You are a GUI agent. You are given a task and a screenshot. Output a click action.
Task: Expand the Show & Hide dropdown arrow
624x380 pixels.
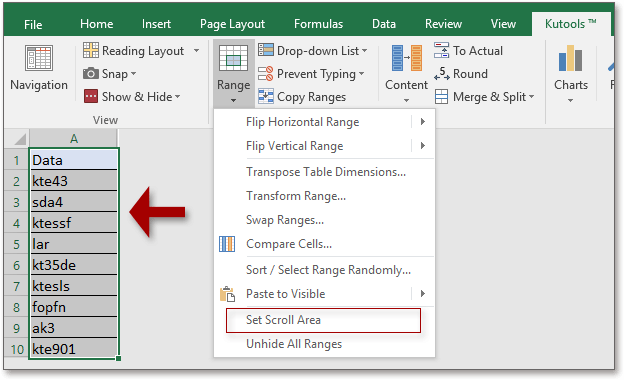click(177, 97)
